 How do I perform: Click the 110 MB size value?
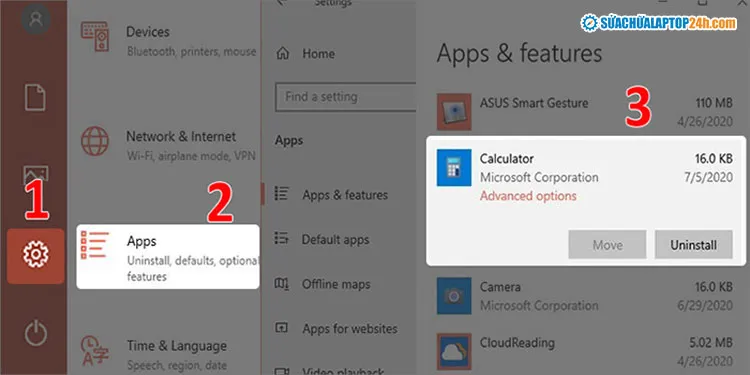714,103
